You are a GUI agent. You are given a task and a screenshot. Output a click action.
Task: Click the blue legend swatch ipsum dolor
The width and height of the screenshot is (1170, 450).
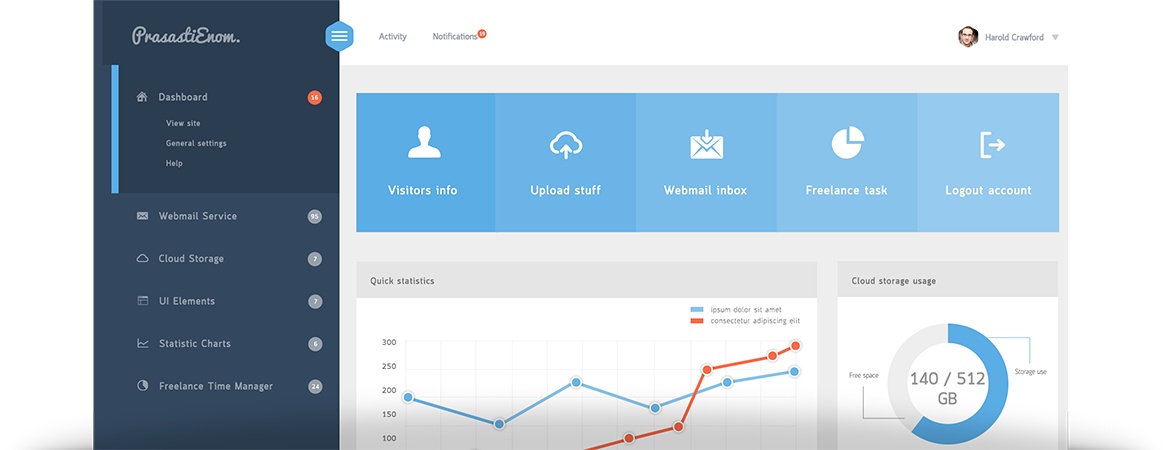pyautogui.click(x=697, y=310)
